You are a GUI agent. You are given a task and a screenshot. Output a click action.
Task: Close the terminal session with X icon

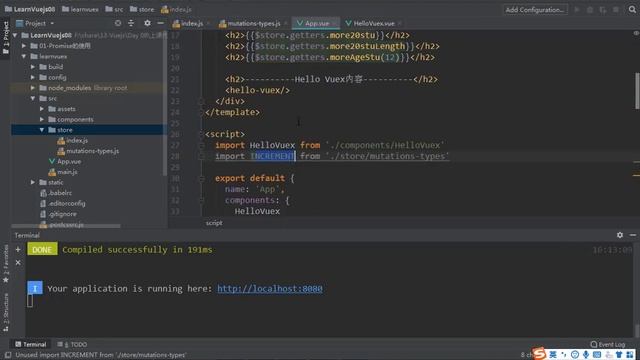[18, 263]
